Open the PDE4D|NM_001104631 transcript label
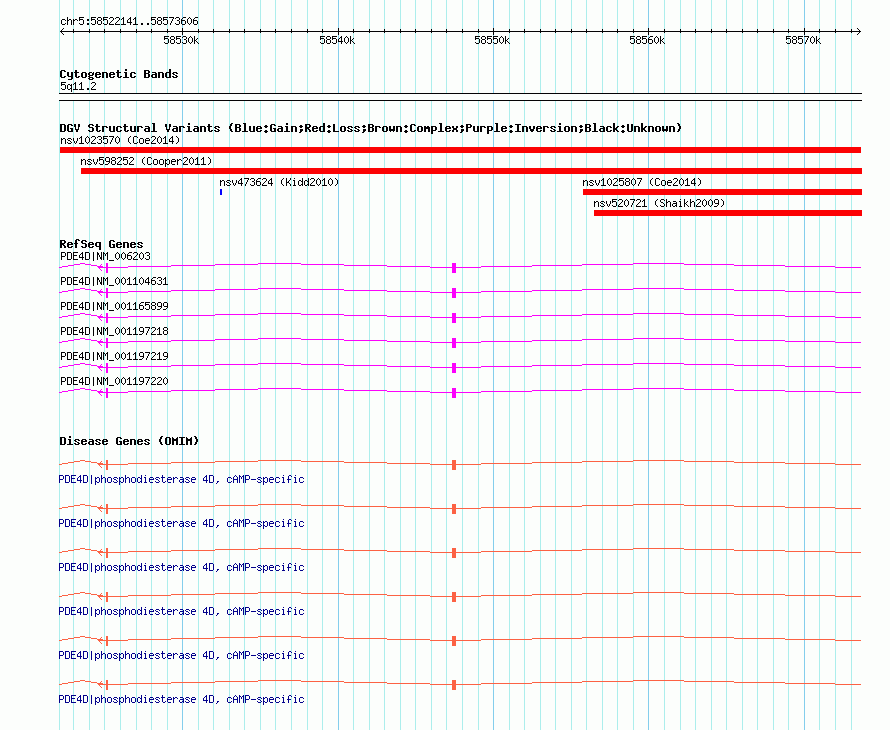 coord(114,281)
